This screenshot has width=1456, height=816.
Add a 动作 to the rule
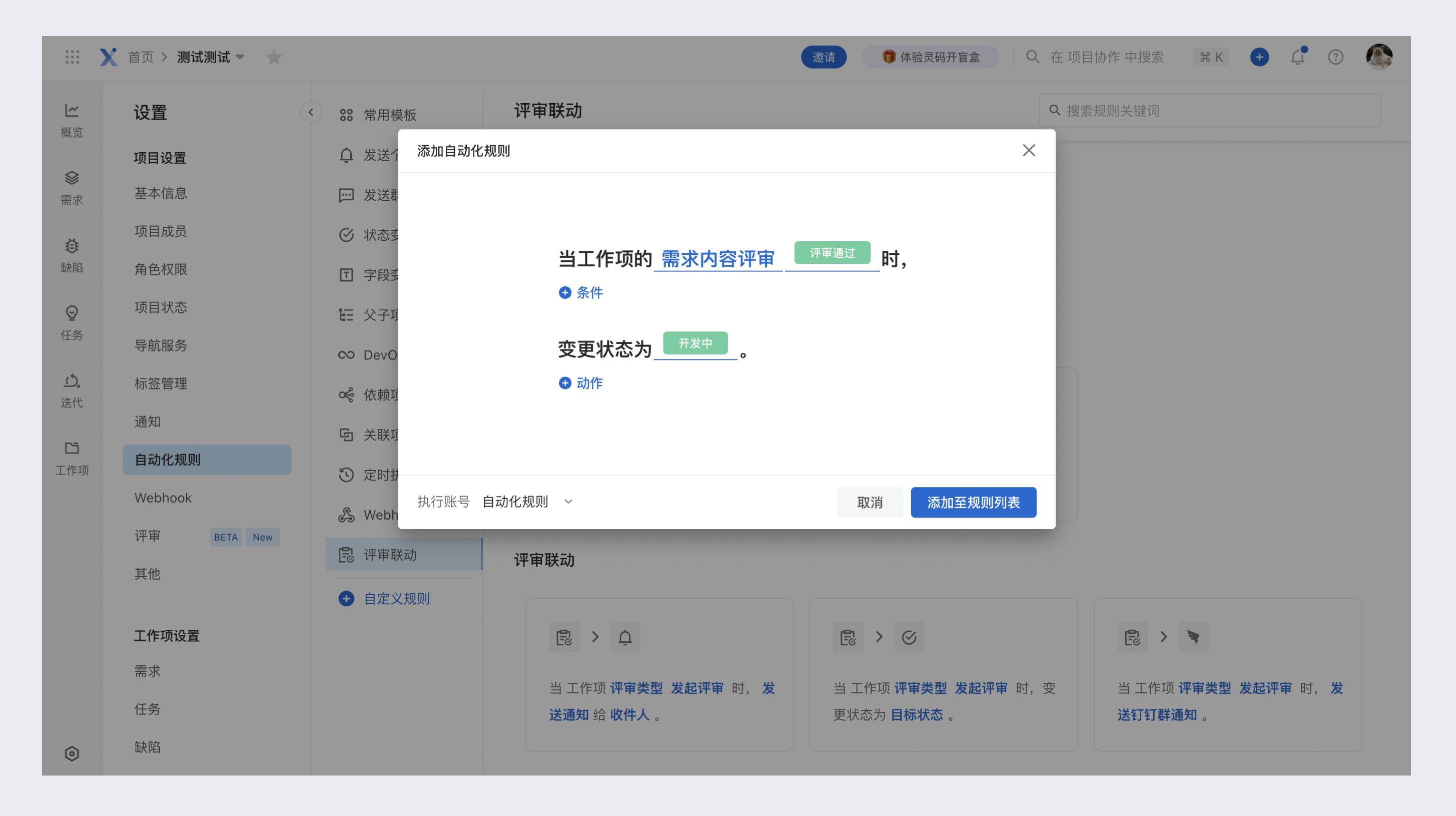click(x=581, y=383)
